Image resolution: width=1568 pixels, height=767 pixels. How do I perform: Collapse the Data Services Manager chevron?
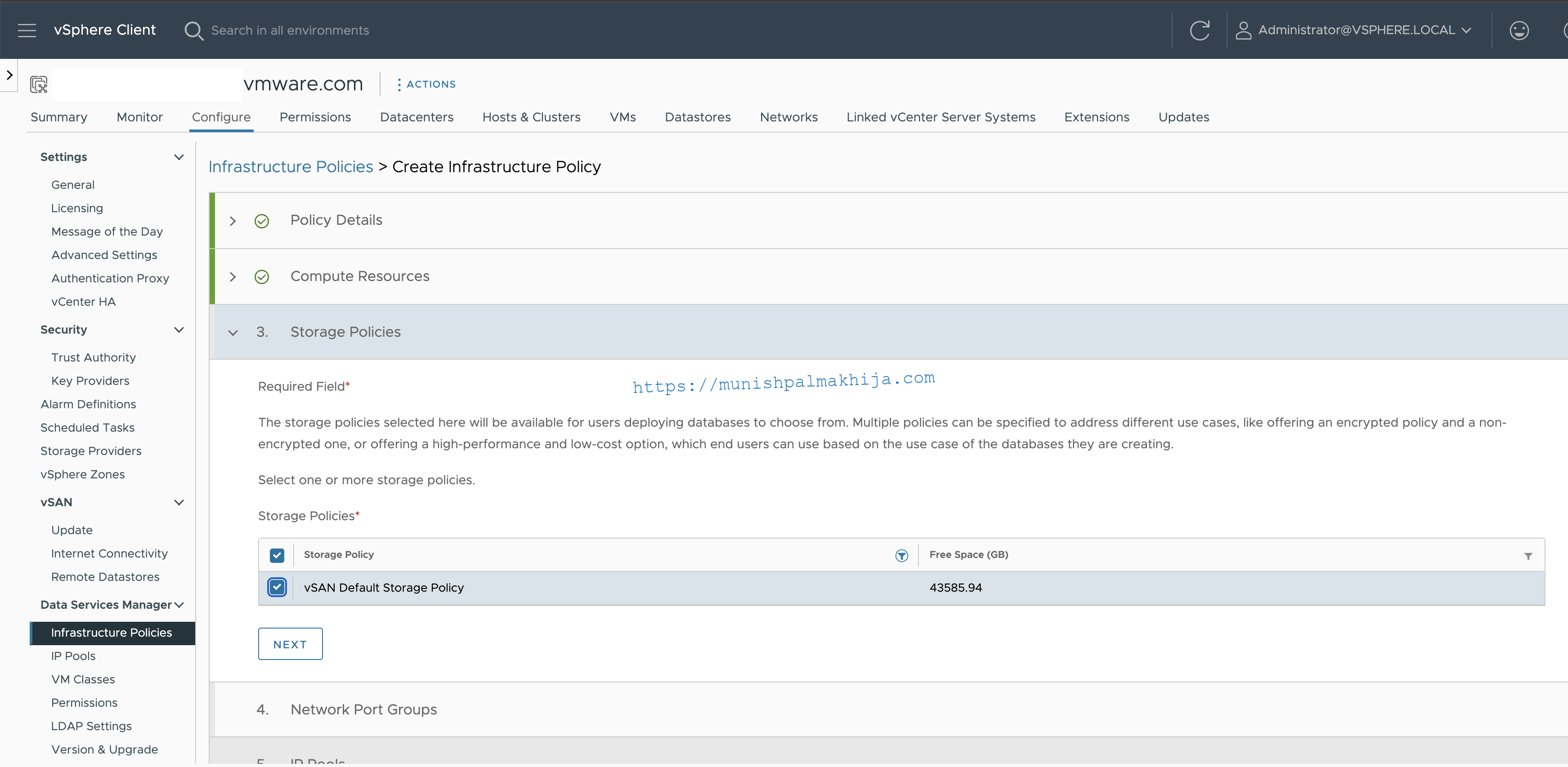click(x=179, y=605)
